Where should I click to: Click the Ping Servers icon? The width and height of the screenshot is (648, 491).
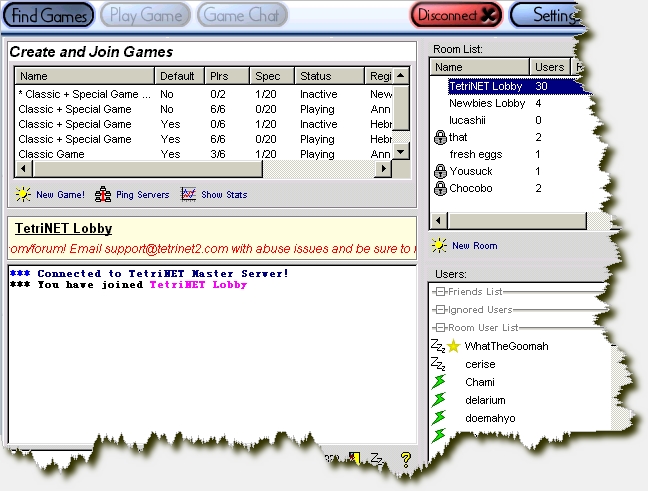pyautogui.click(x=103, y=194)
